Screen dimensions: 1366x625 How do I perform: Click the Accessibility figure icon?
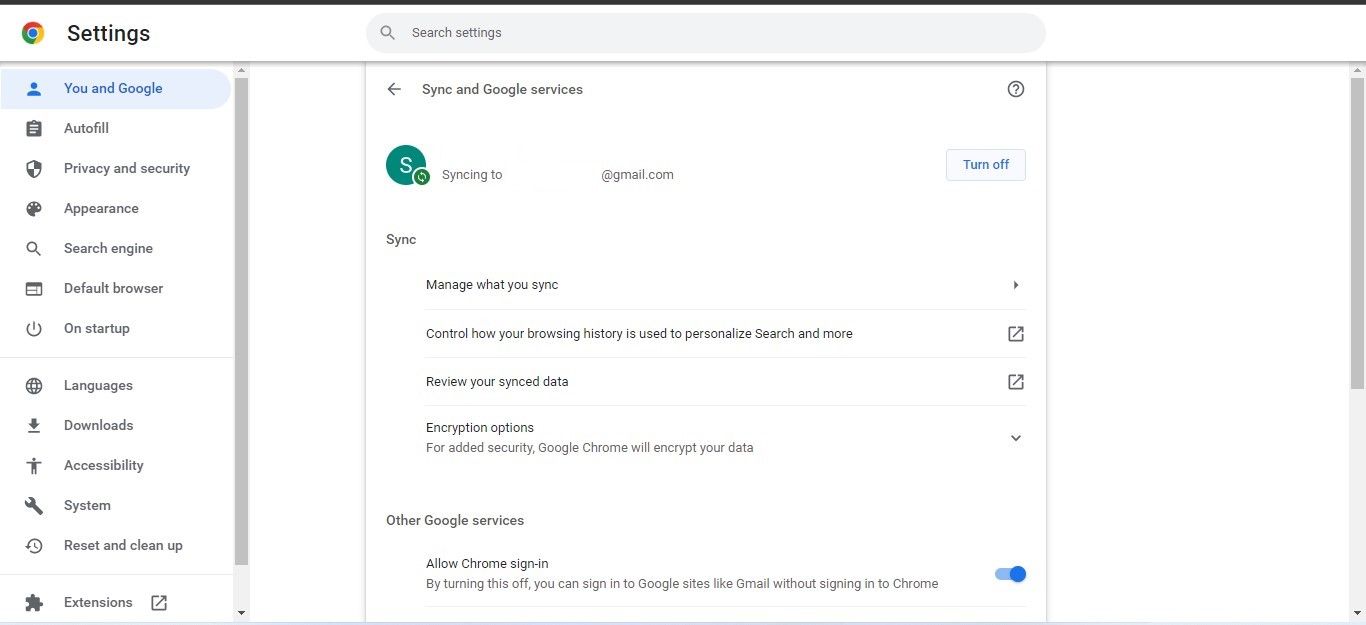(34, 466)
